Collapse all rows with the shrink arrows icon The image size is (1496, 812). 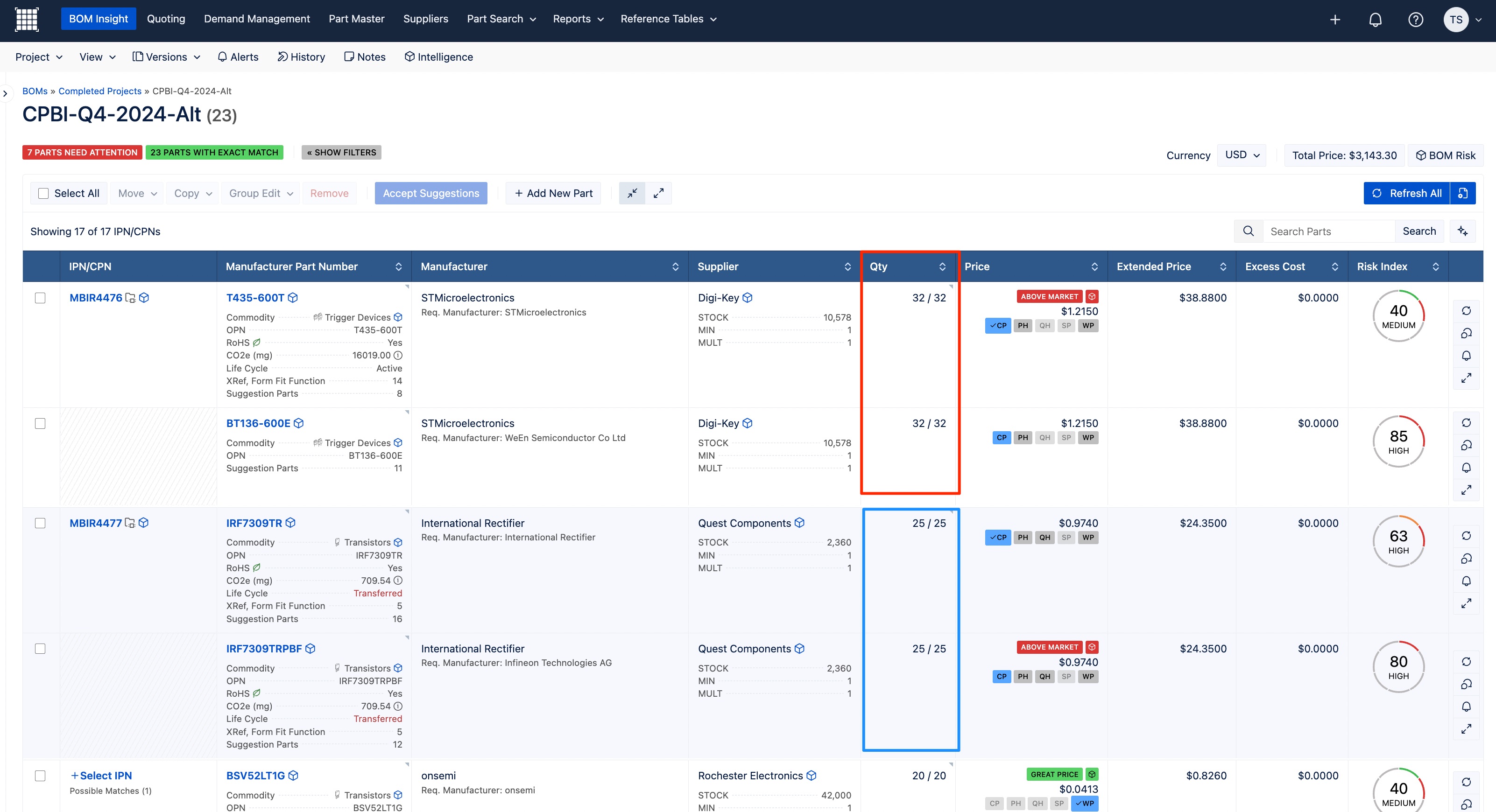[x=632, y=193]
